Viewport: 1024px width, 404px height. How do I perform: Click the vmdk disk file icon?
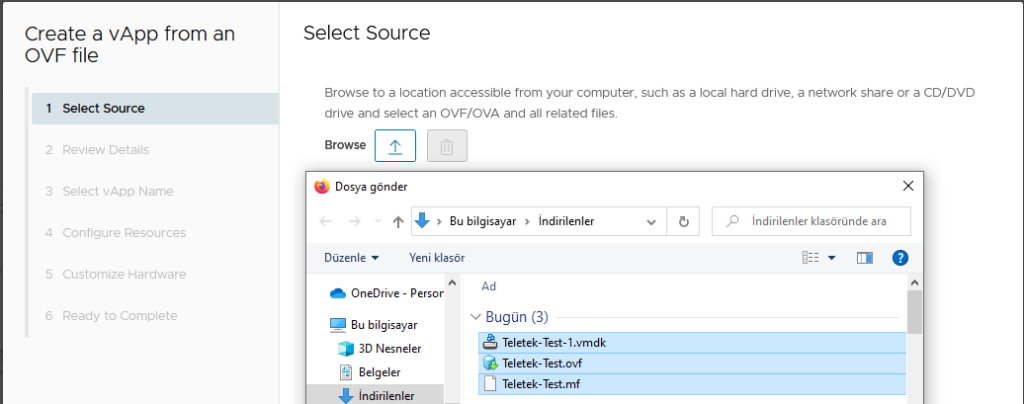[x=490, y=342]
